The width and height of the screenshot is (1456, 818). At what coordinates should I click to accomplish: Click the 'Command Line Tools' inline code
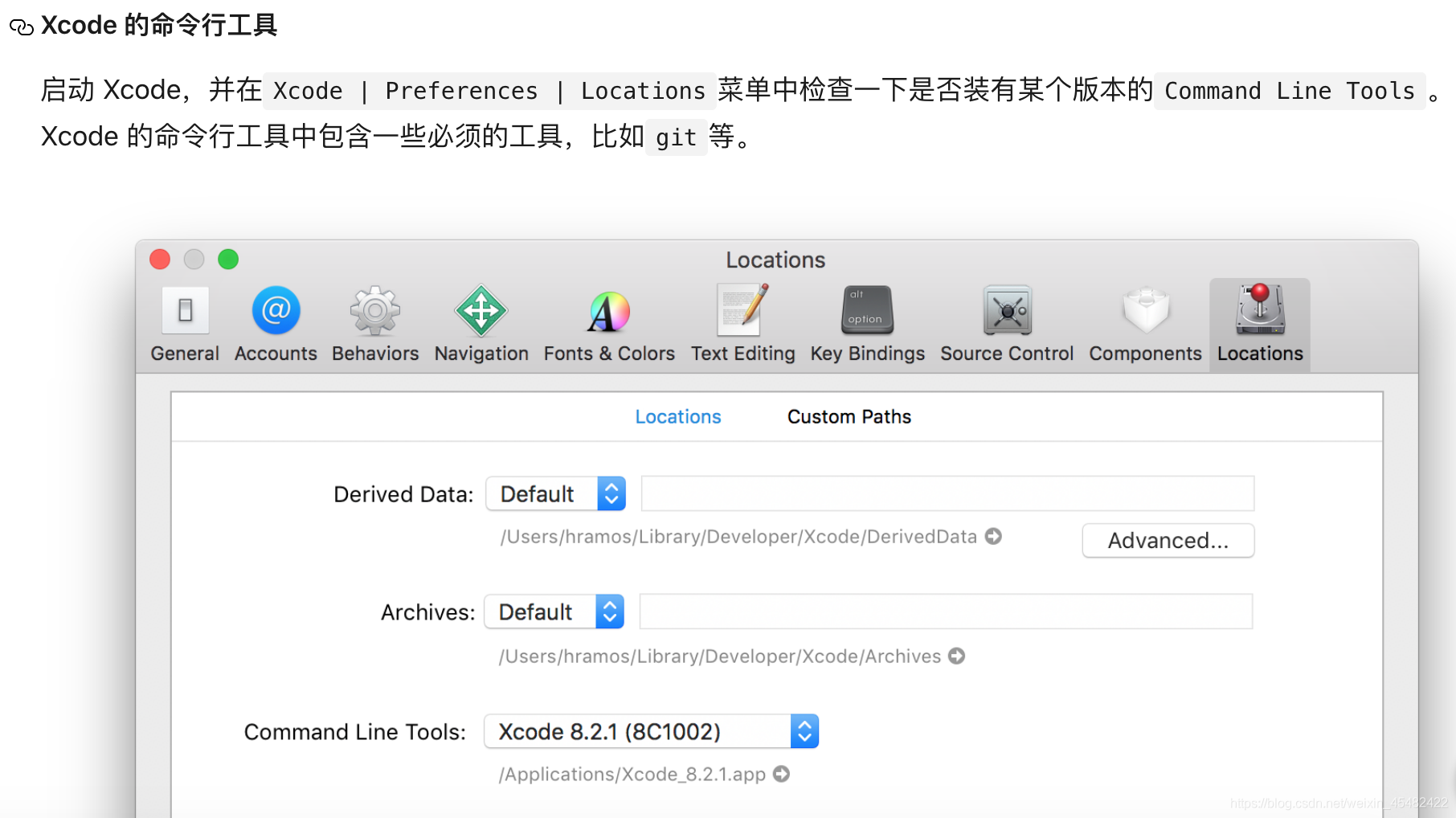(x=1290, y=91)
